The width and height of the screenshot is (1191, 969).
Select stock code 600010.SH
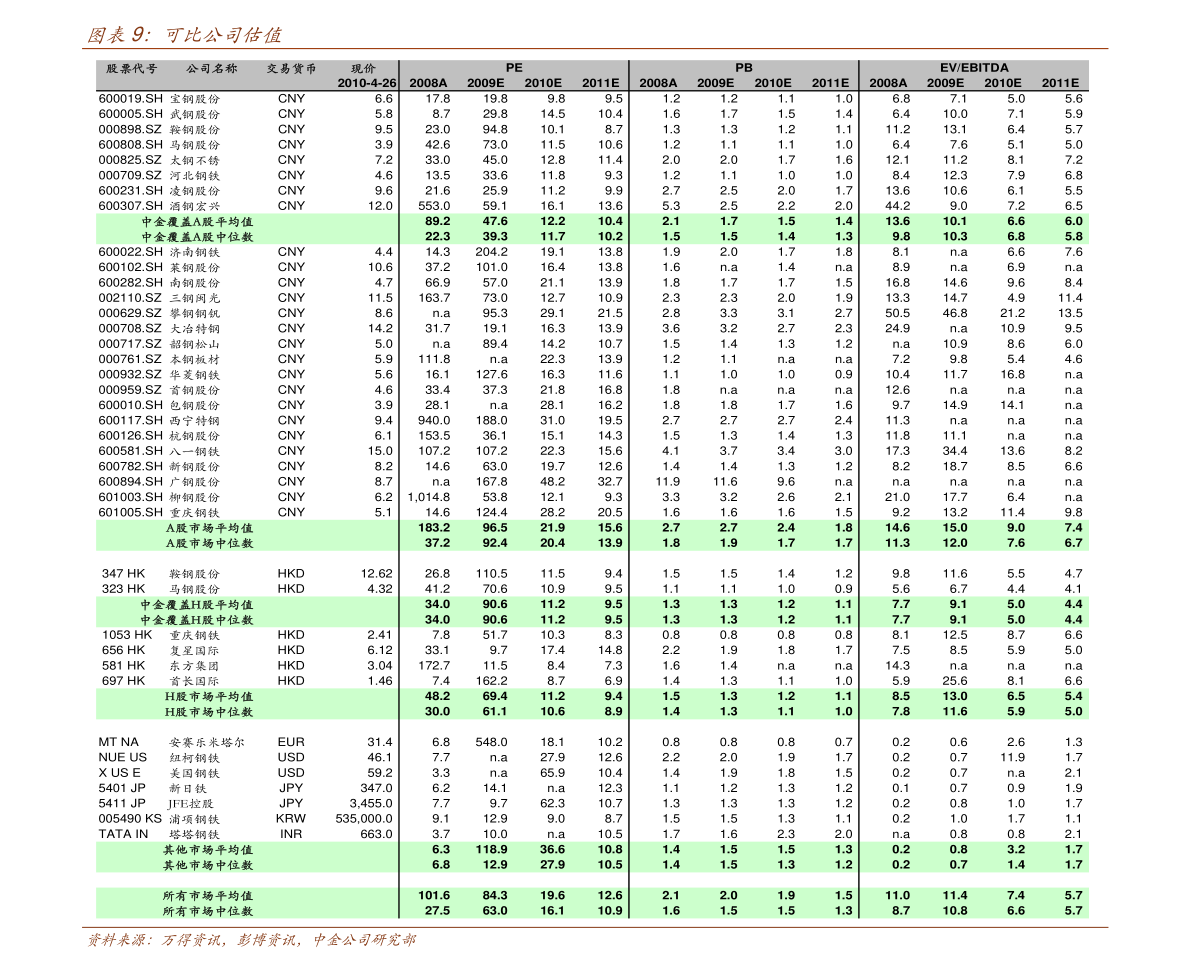[131, 405]
